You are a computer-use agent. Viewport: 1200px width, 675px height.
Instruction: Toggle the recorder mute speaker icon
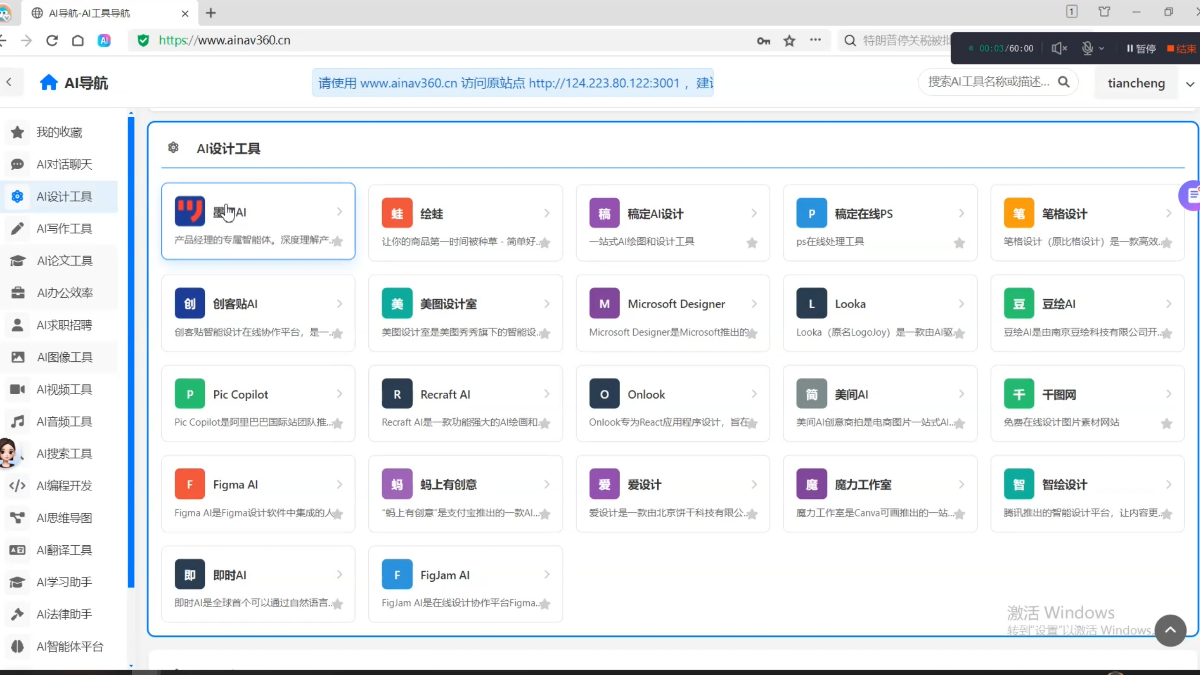pos(1059,48)
